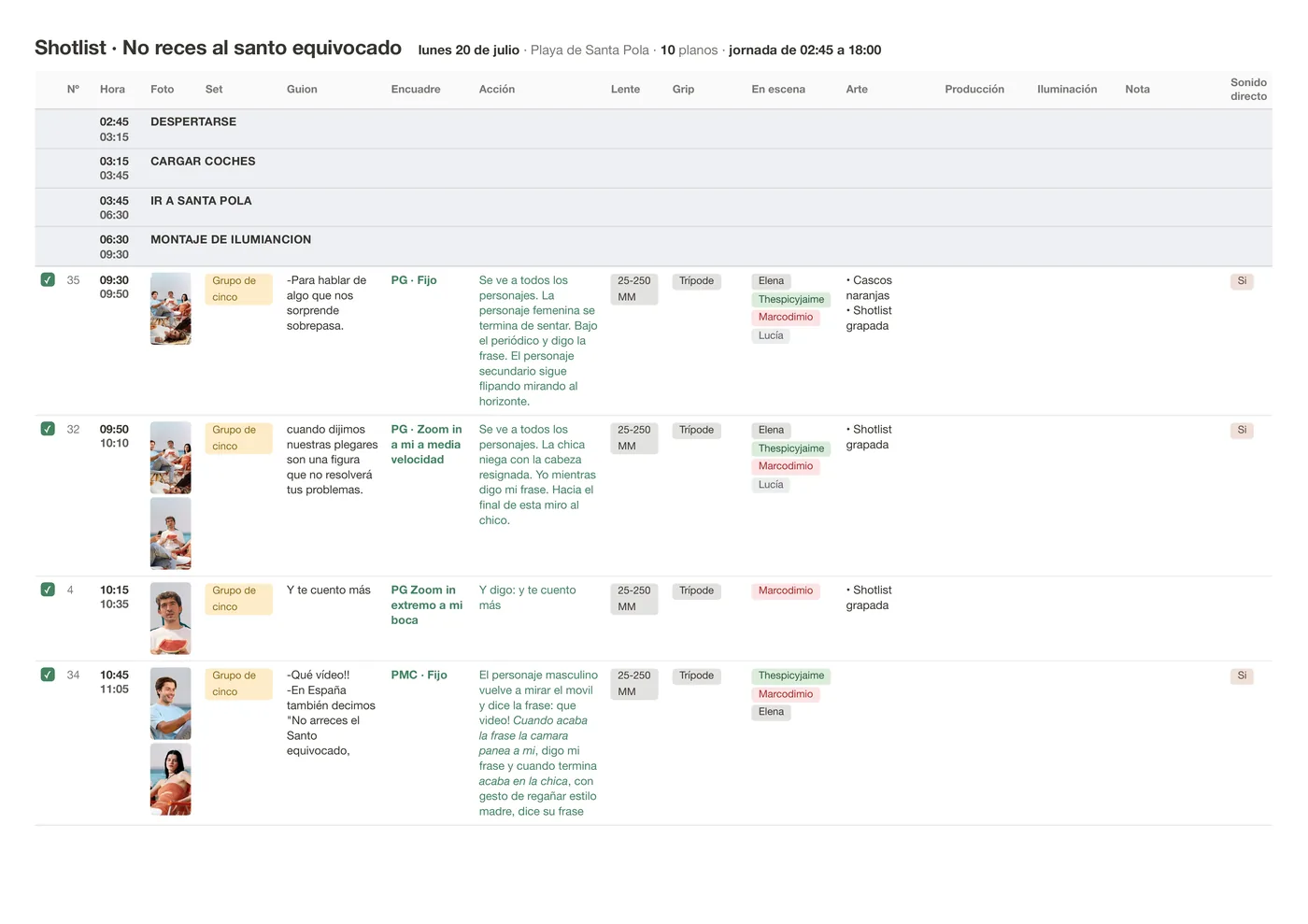The width and height of the screenshot is (1308, 924).
Task: Click the Si sound tag in shot 32
Action: (x=1242, y=430)
